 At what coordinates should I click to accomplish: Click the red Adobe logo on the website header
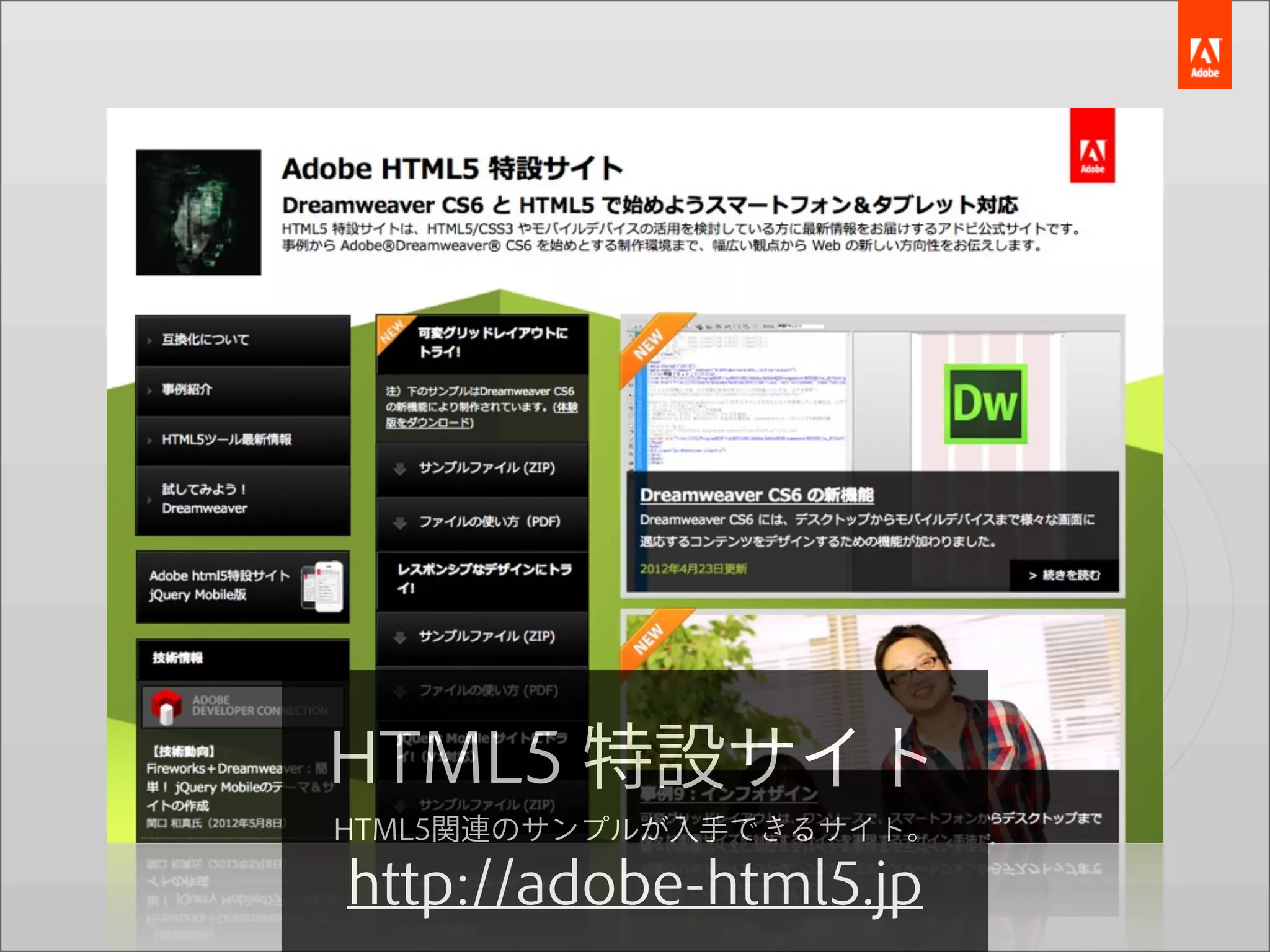[x=1092, y=146]
